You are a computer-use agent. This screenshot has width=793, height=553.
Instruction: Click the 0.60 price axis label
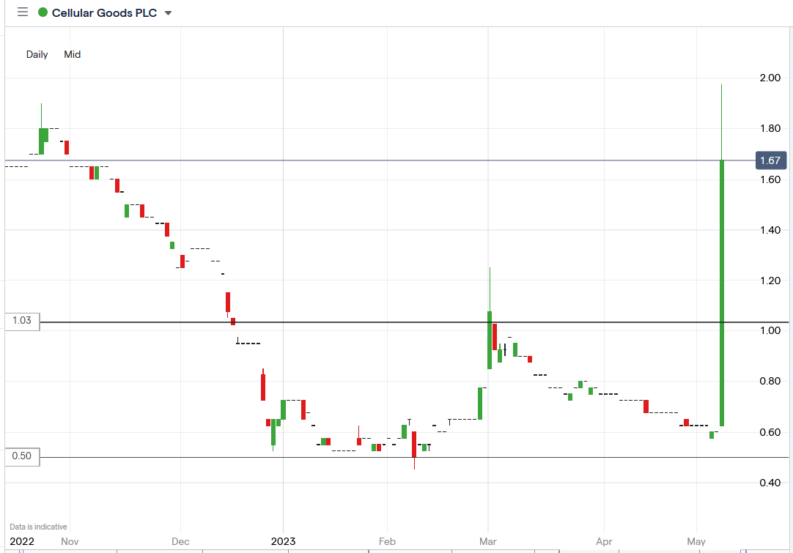tap(770, 433)
